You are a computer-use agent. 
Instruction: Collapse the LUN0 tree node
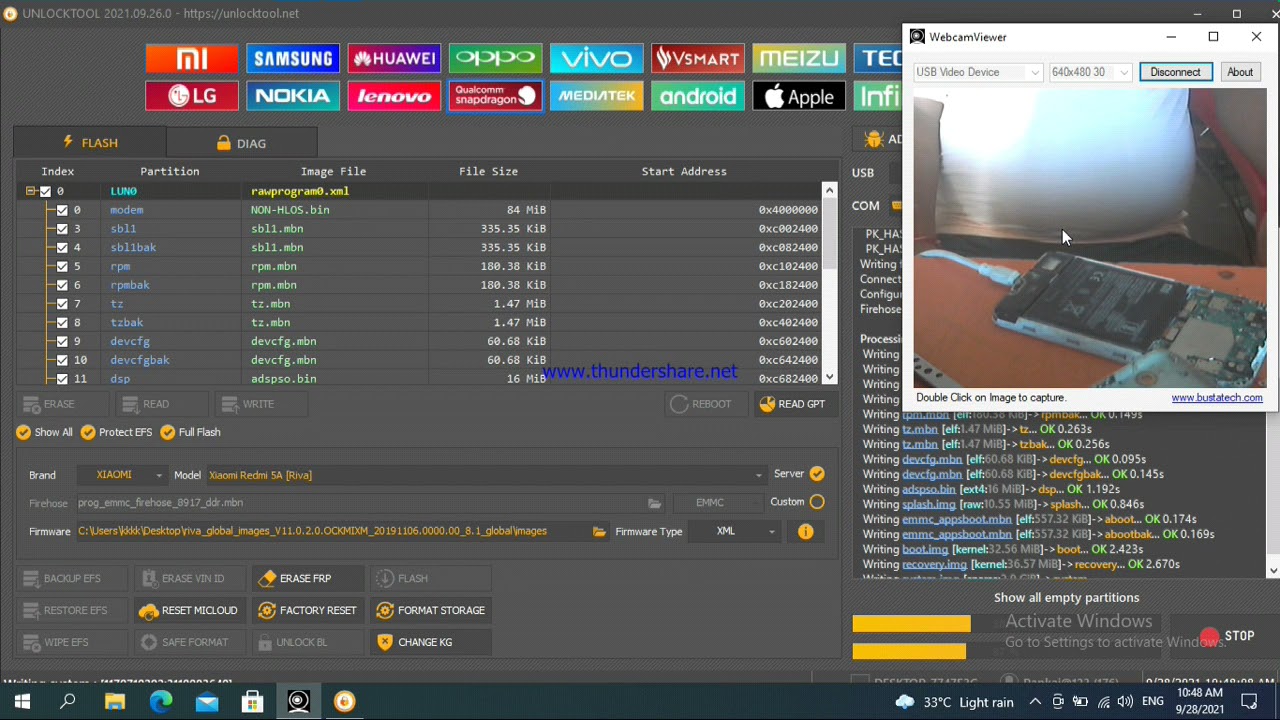coord(31,191)
